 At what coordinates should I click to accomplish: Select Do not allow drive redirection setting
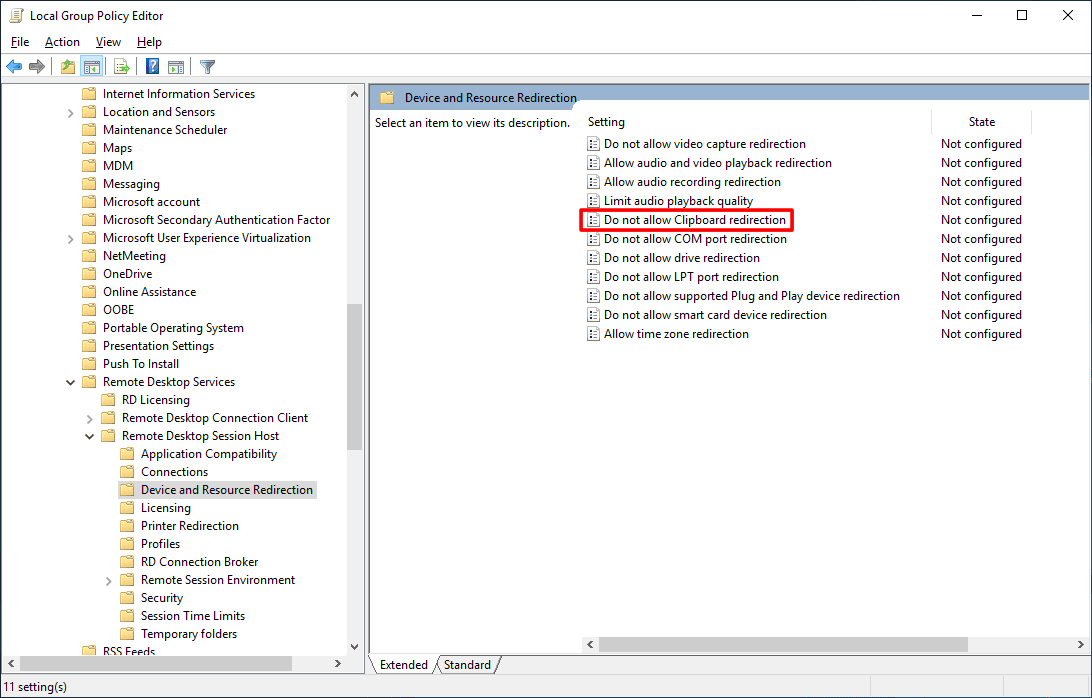pyautogui.click(x=681, y=258)
